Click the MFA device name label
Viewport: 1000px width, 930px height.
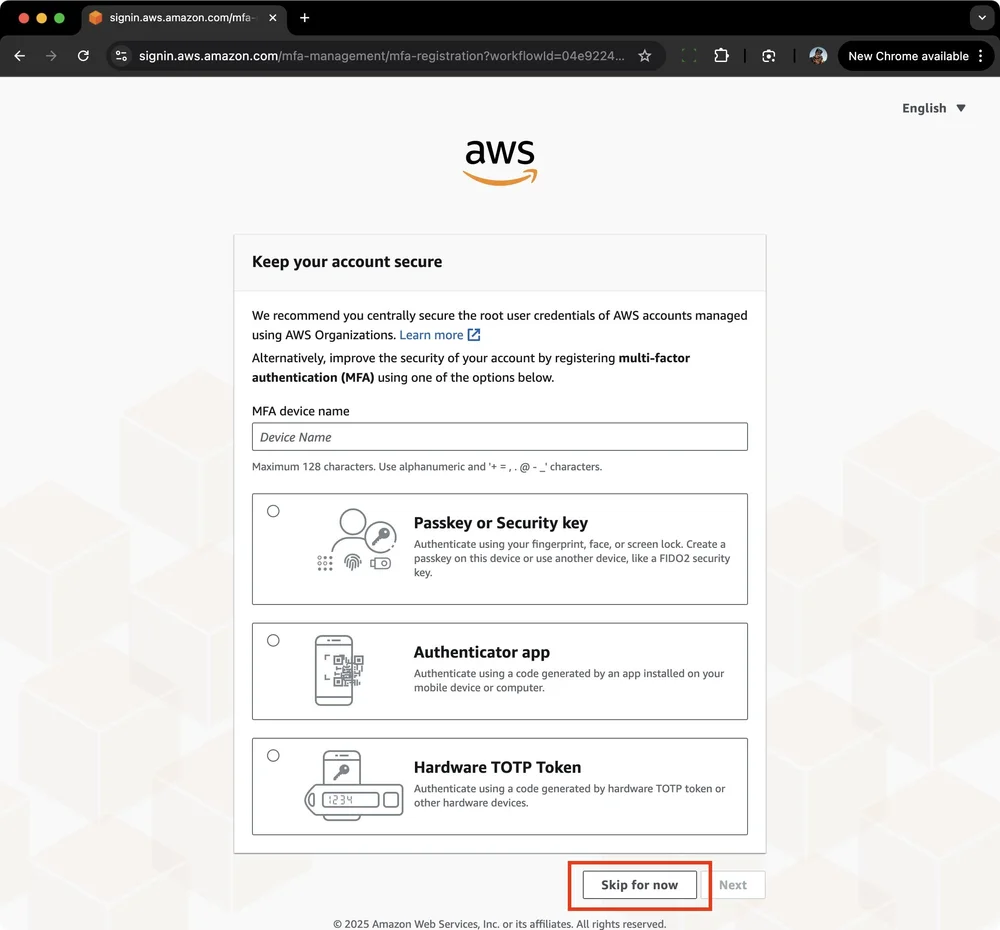click(300, 411)
